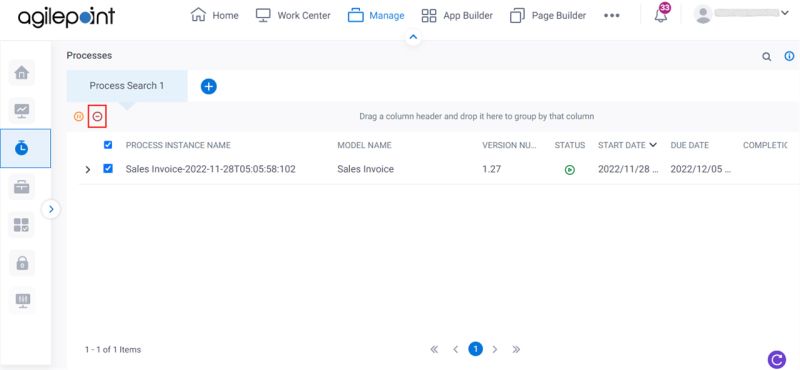
Task: Go to previous page
Action: tap(455, 350)
